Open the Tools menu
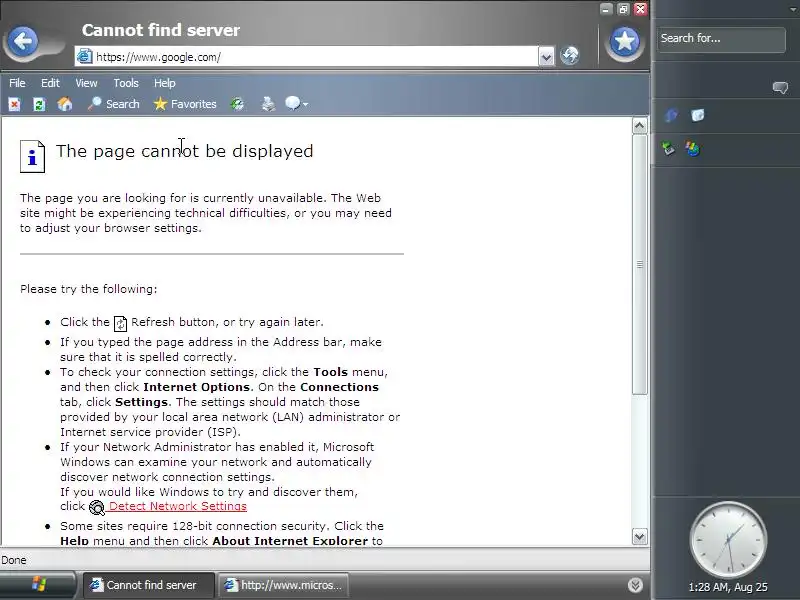The image size is (800, 600). (x=126, y=83)
